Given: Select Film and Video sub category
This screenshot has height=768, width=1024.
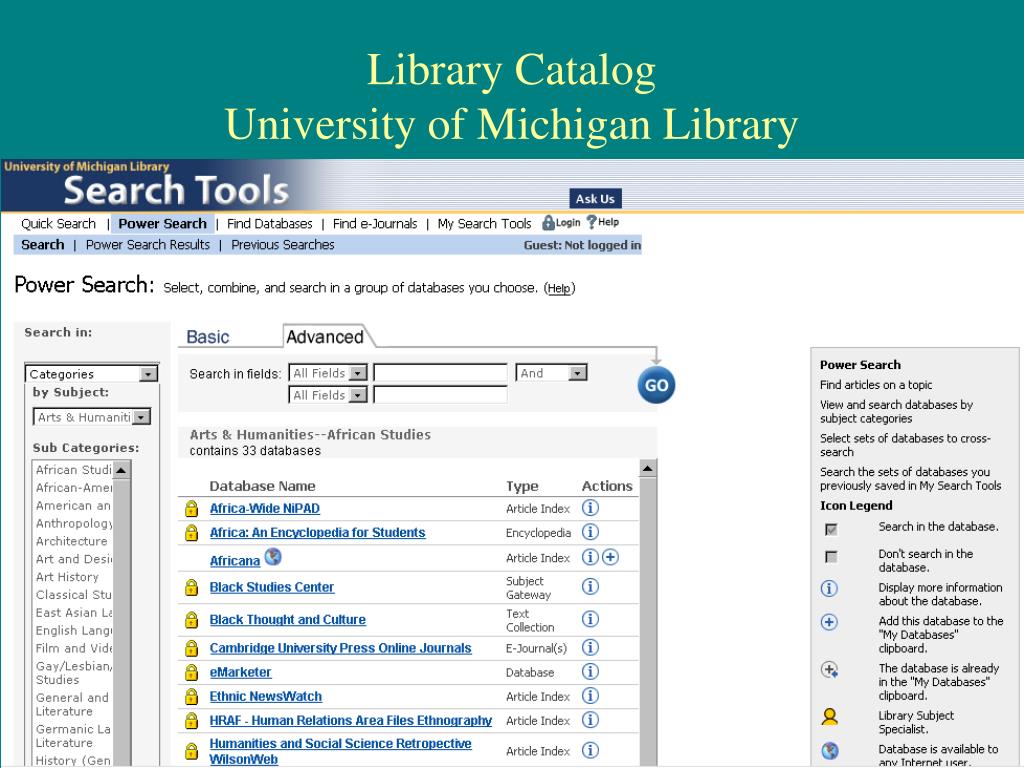Looking at the screenshot, I should click(x=74, y=648).
